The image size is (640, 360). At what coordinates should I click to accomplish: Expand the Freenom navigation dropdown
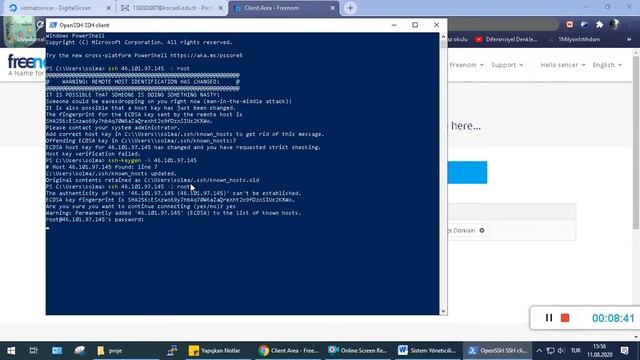point(466,65)
